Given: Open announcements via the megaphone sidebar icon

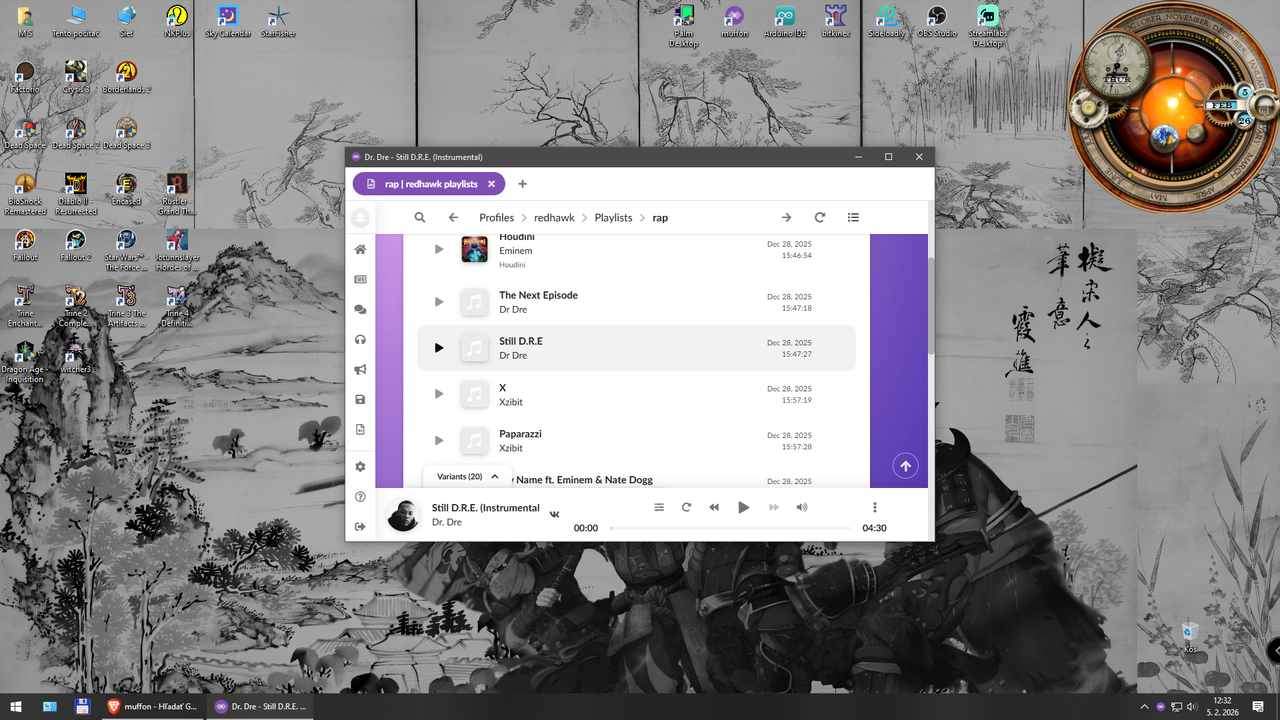Looking at the screenshot, I should coord(360,369).
